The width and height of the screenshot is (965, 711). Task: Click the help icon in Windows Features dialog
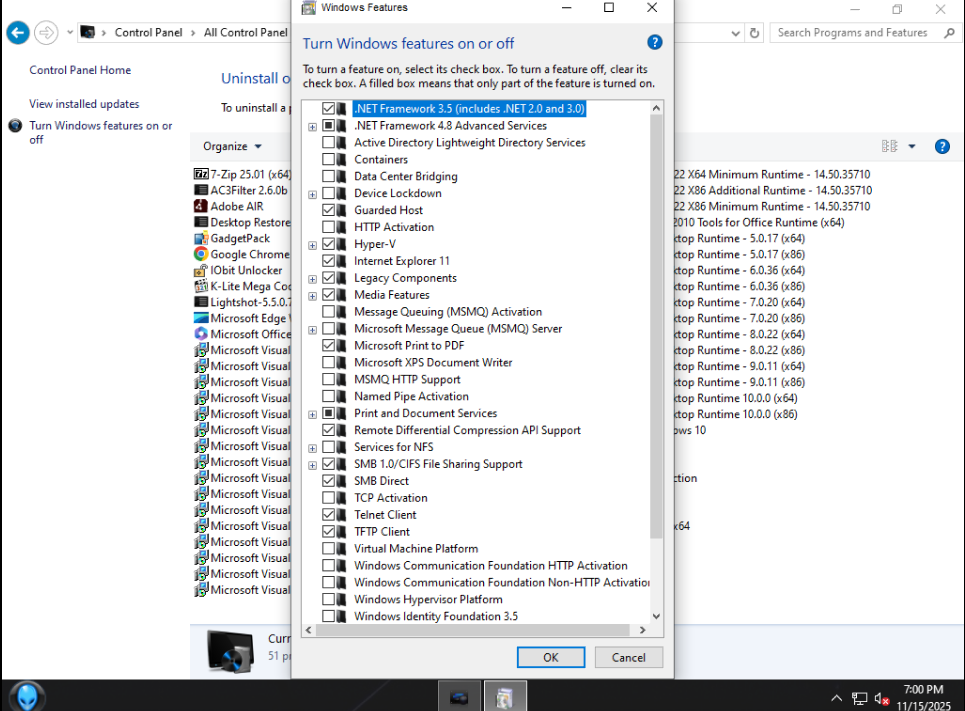655,42
